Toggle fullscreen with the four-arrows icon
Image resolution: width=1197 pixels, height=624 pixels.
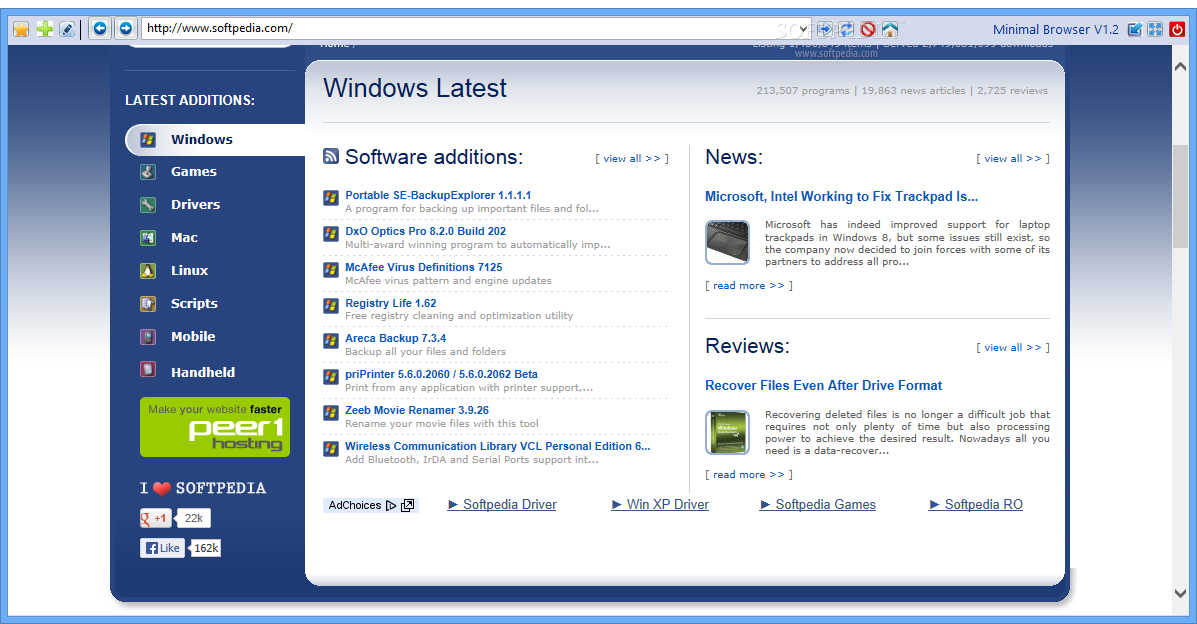click(x=1156, y=29)
